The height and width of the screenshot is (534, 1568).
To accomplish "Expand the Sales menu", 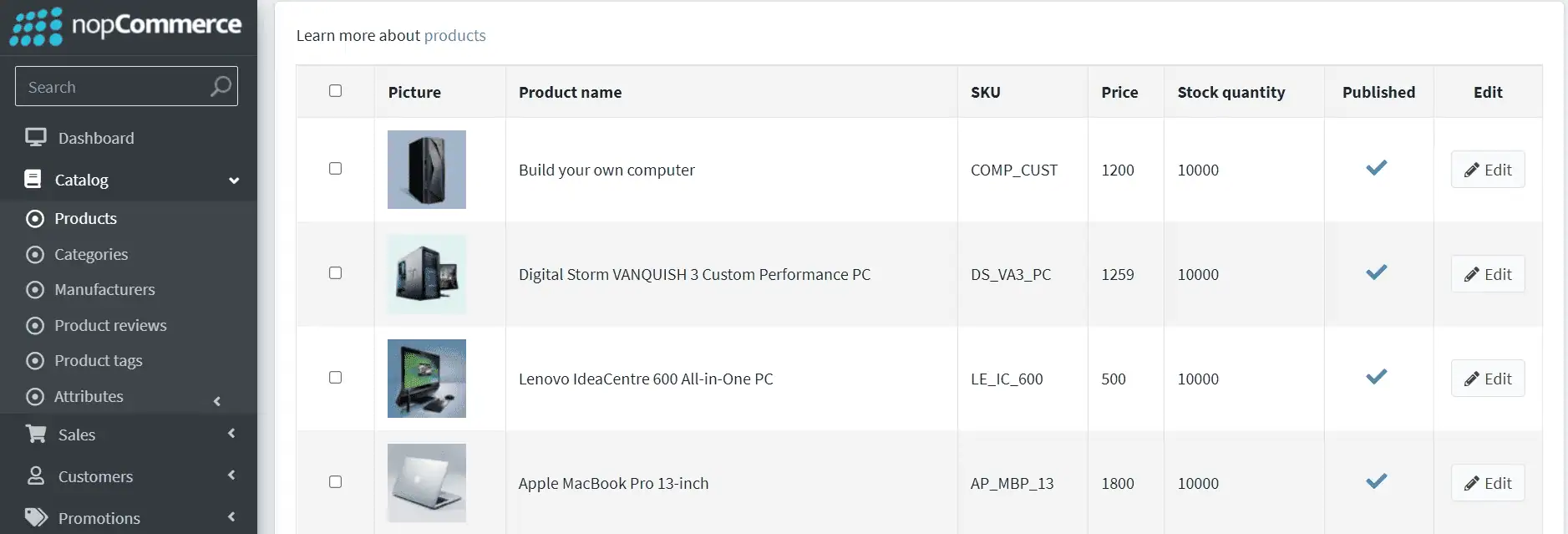I will click(x=231, y=433).
